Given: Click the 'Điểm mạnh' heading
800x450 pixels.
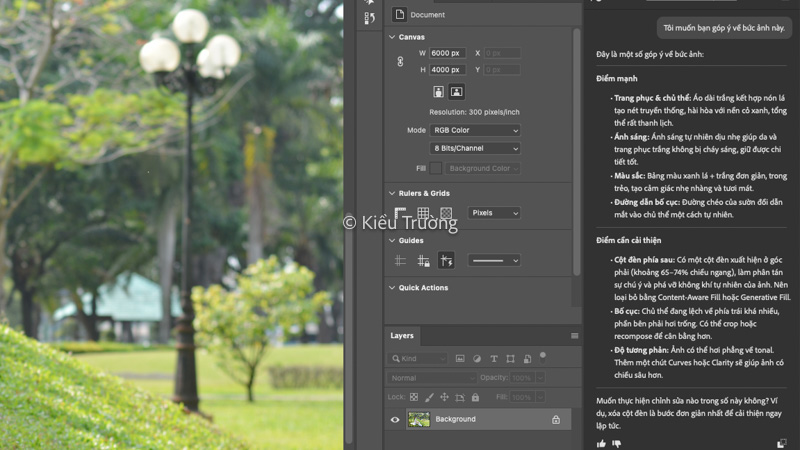Looking at the screenshot, I should (616, 79).
